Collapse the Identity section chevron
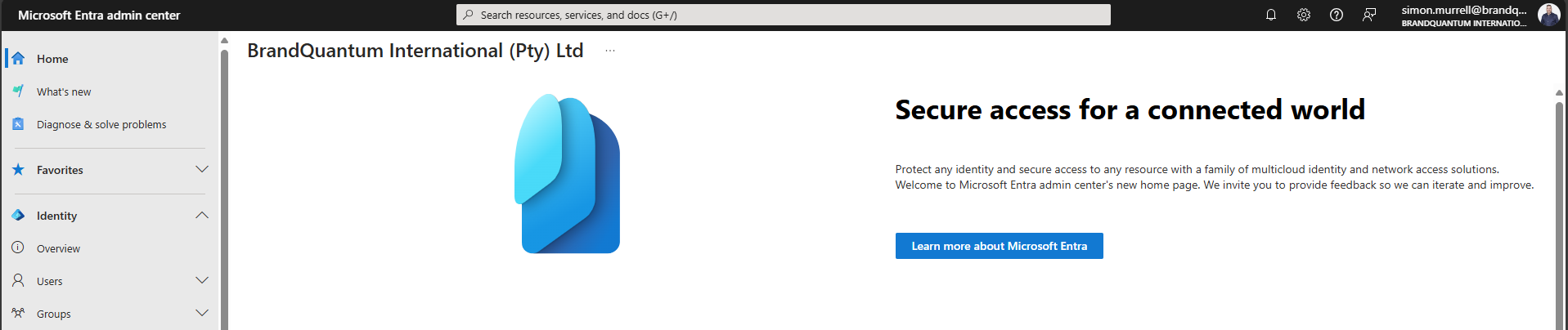This screenshot has width=1568, height=330. click(x=202, y=216)
